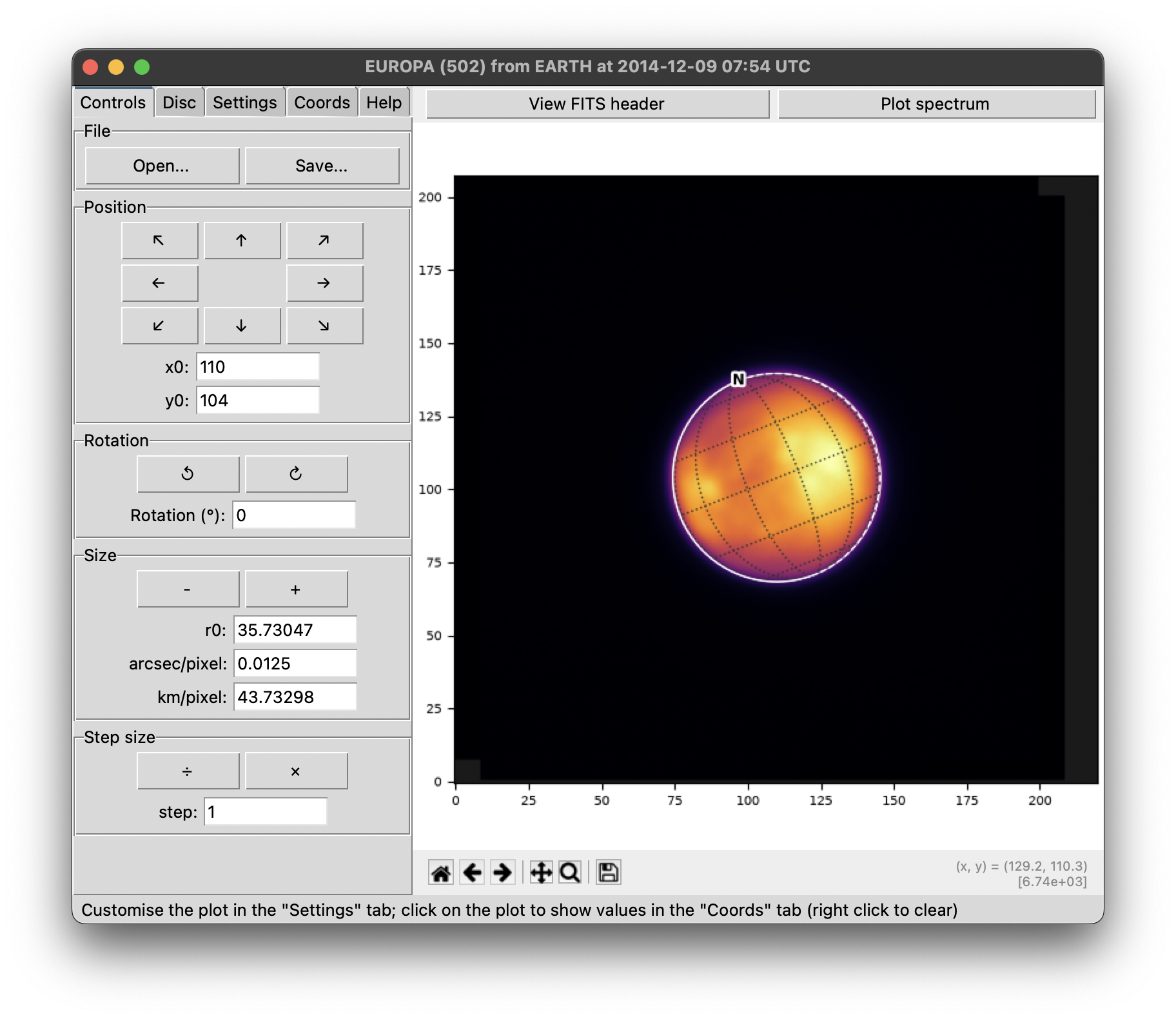Click the step value input field
The width and height of the screenshot is (1176, 1019).
coord(266,812)
